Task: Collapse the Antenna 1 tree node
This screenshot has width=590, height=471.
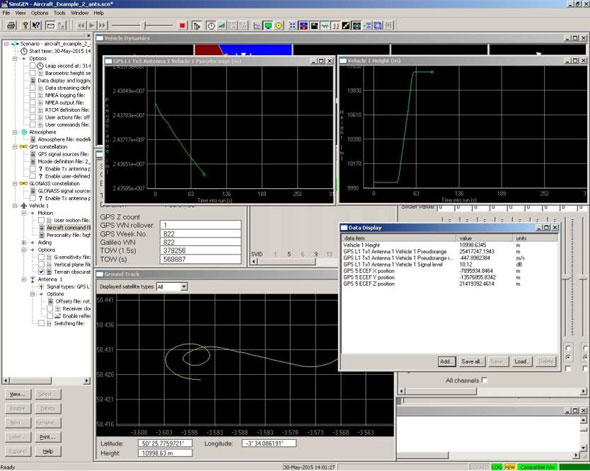Action: pos(24,279)
